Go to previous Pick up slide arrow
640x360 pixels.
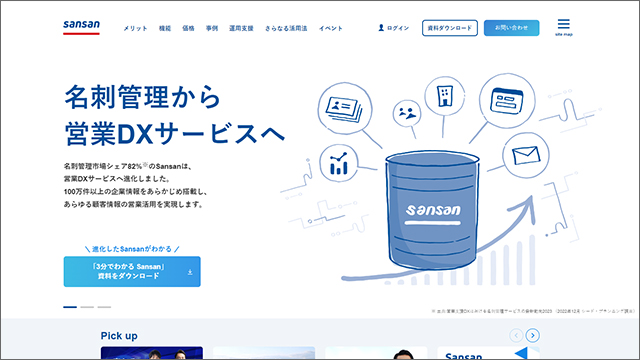click(x=516, y=336)
